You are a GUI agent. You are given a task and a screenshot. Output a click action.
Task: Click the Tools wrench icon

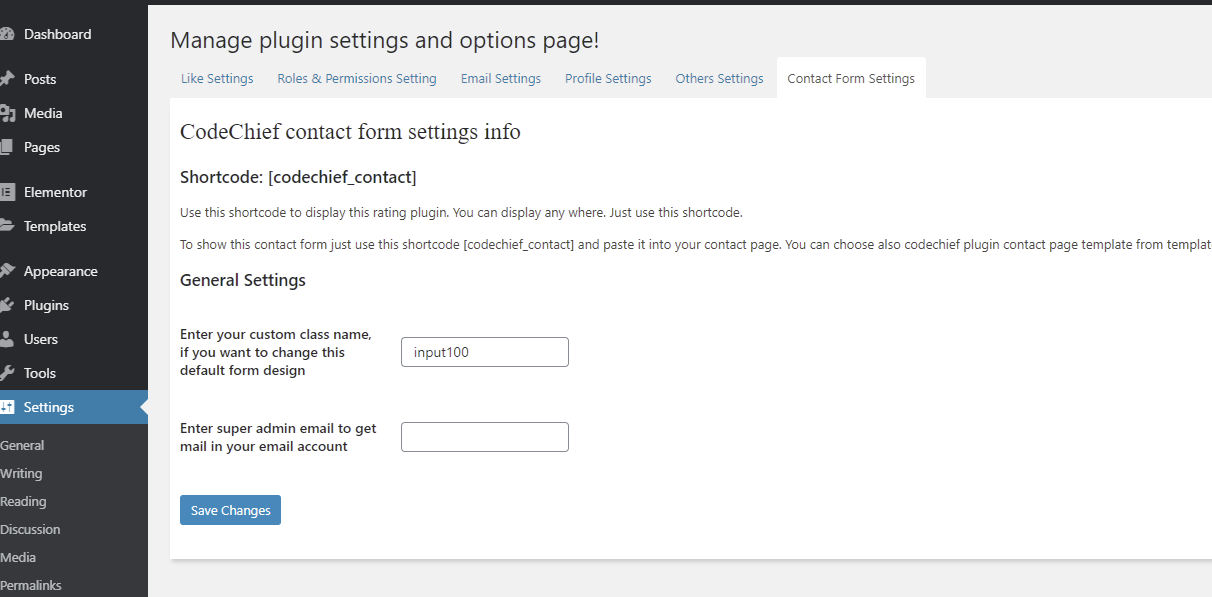click(6, 373)
